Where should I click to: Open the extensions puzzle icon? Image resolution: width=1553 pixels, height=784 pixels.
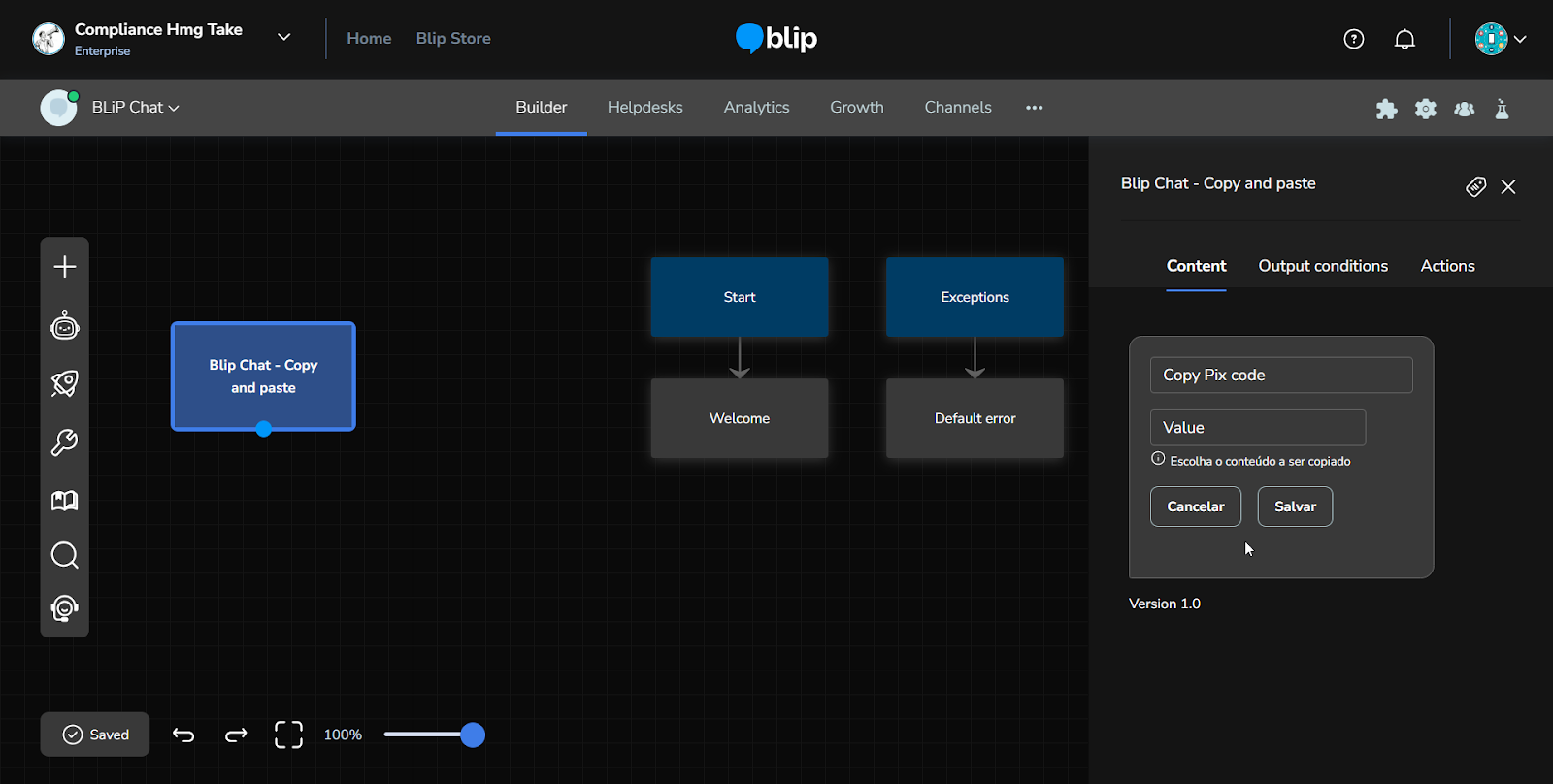point(1387,109)
